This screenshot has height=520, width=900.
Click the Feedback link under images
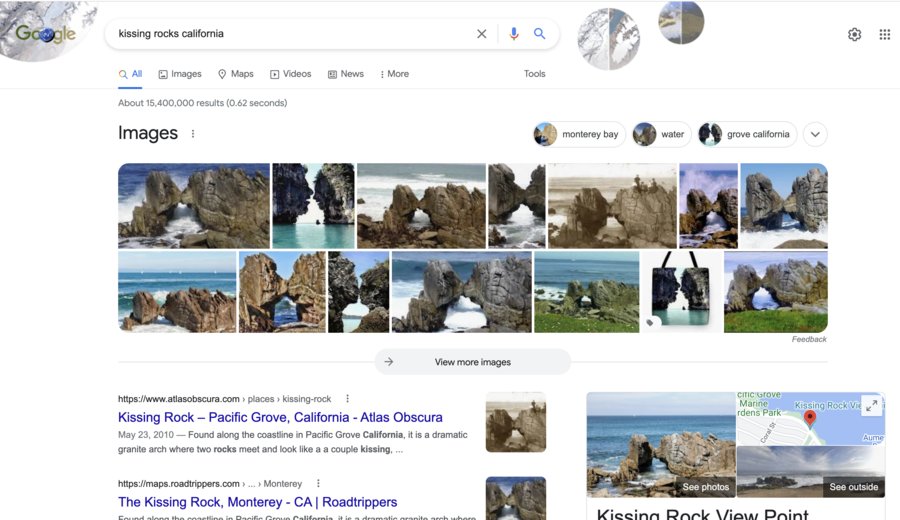point(809,339)
